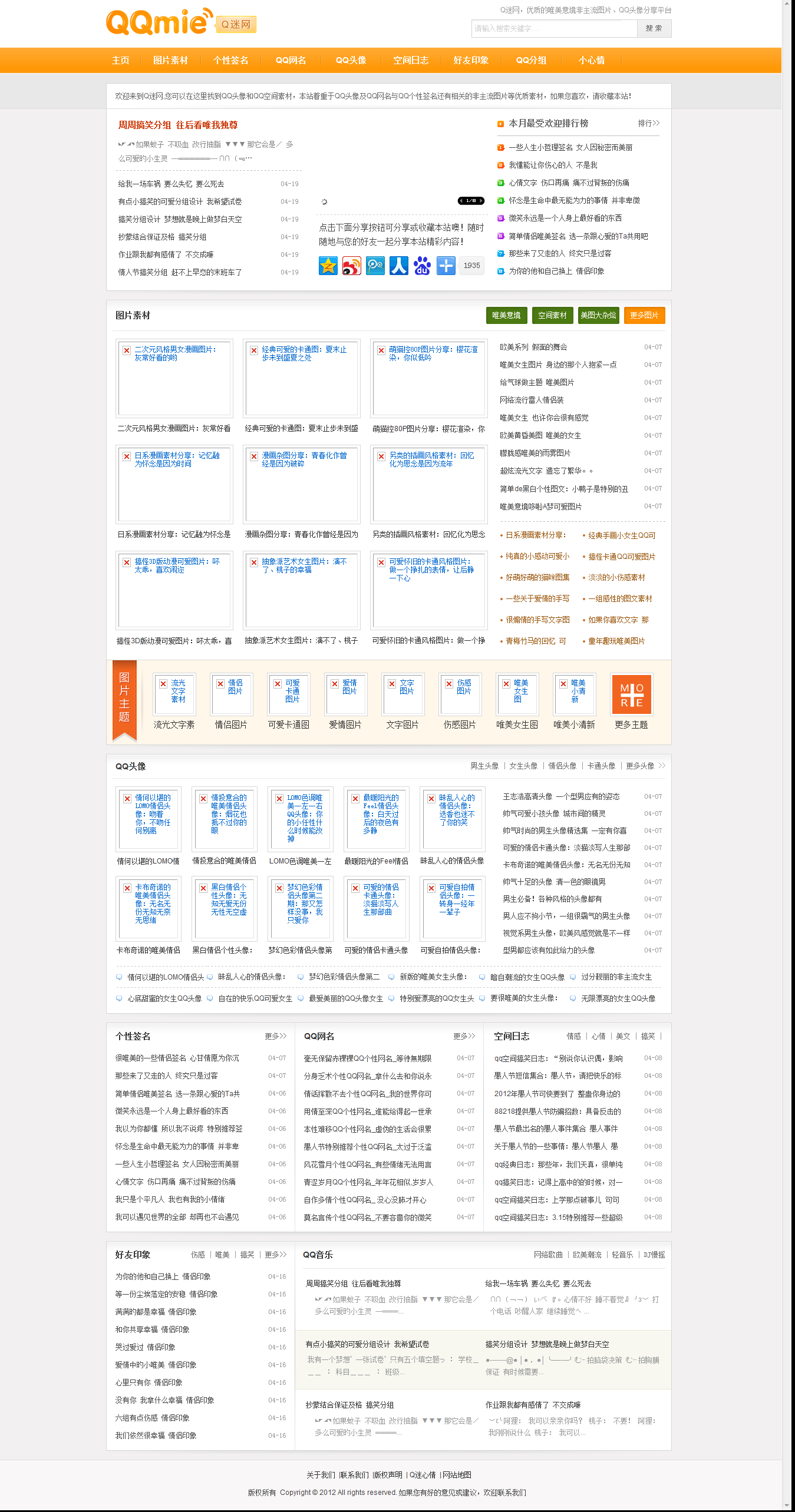This screenshot has height=1512, width=795.
Task: Open QQ头像 navigation item
Action: point(351,60)
